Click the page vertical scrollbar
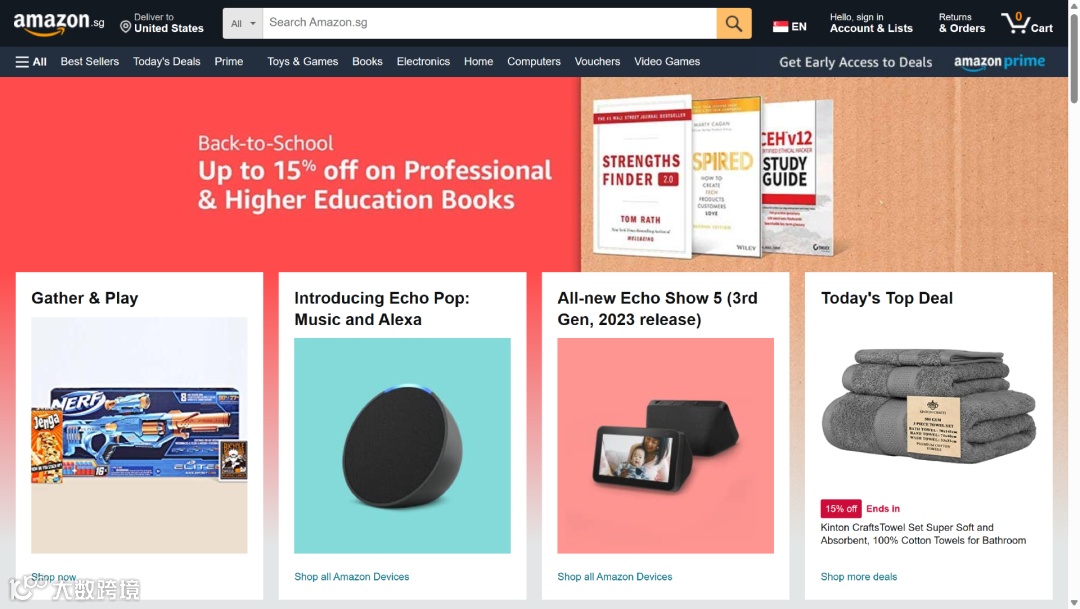The image size is (1080, 609). (x=1074, y=304)
